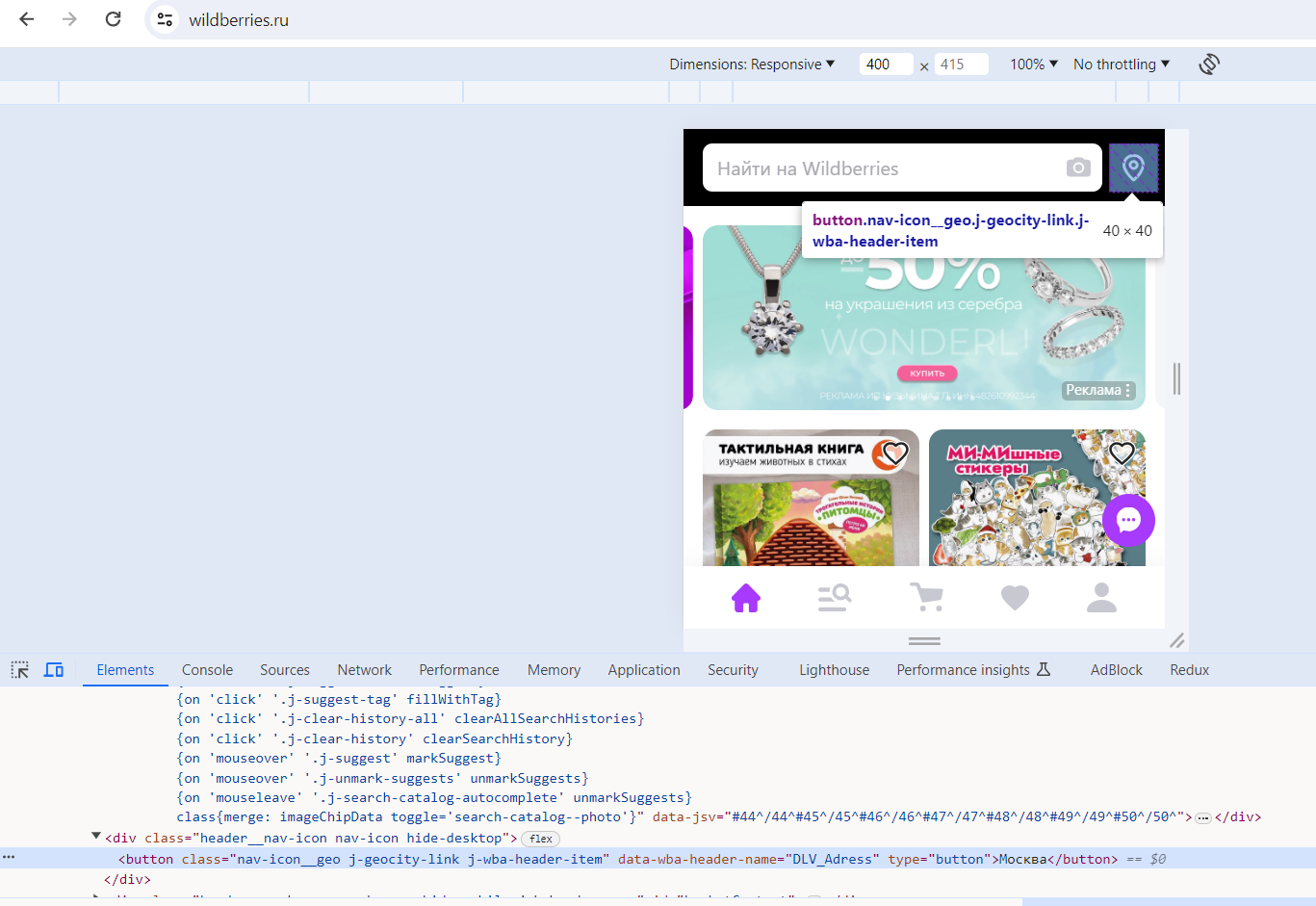Click the viewport height field 415

961,65
